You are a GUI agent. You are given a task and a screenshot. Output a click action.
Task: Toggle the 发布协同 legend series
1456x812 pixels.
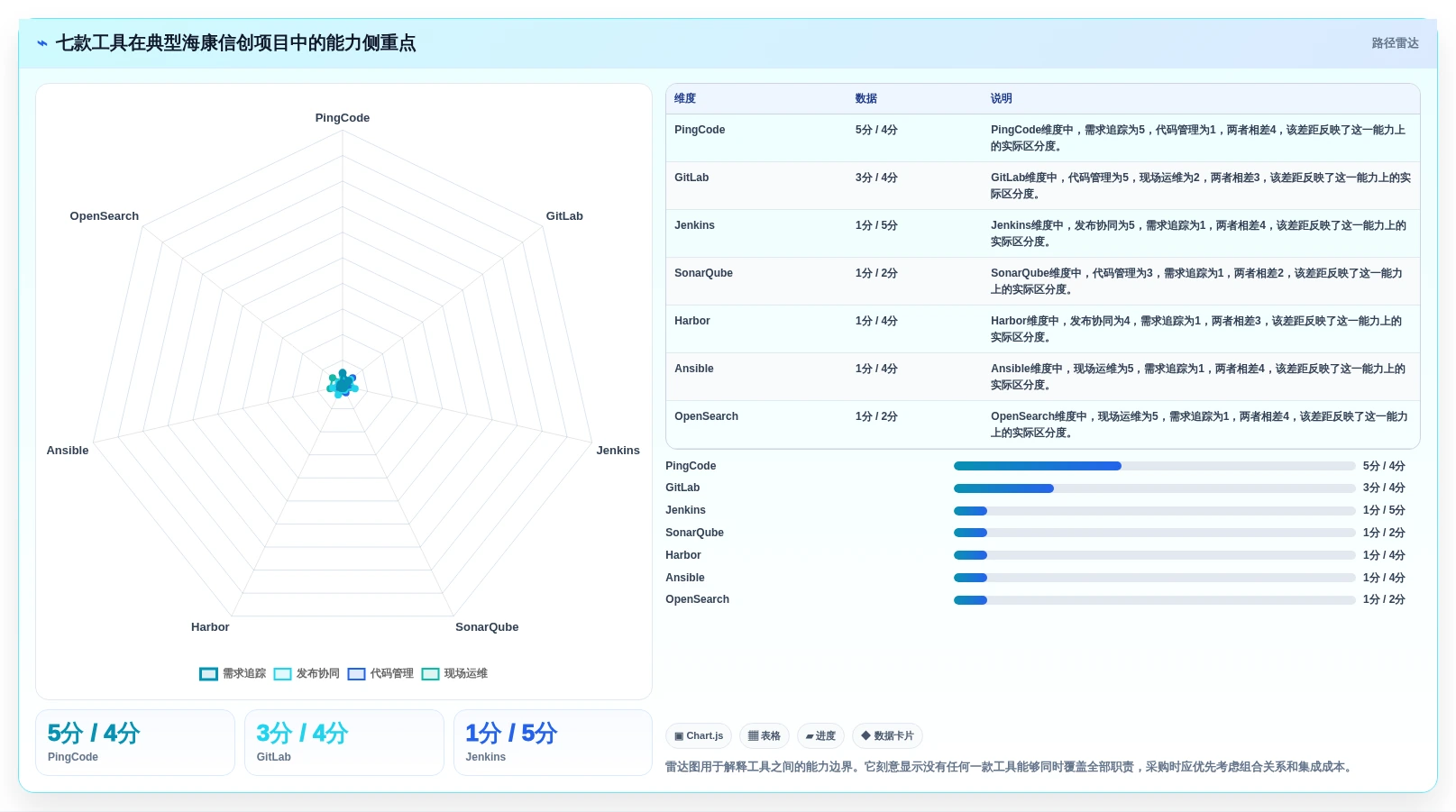tap(307, 673)
